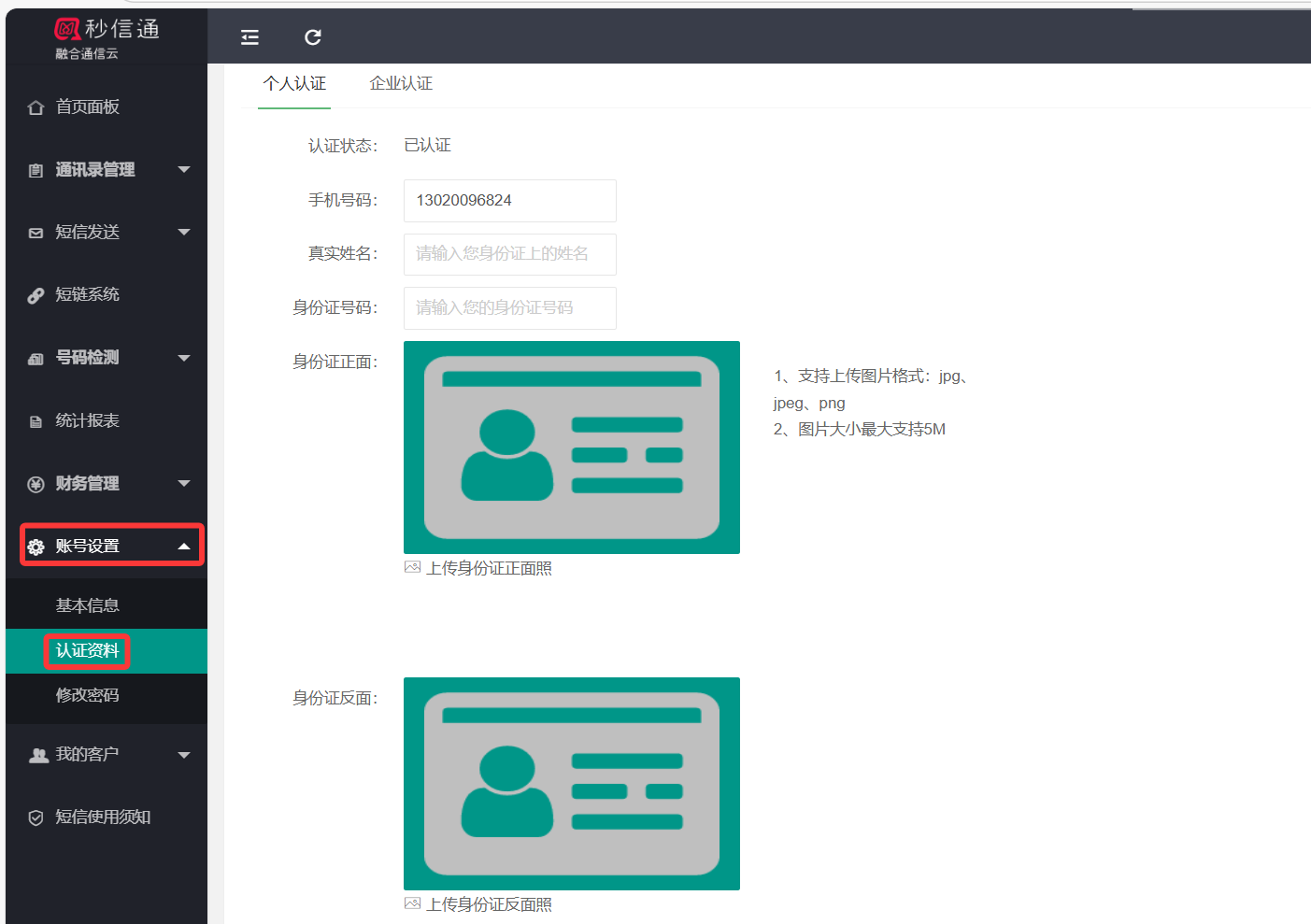Click the report icon beside 统计报表
Image resolution: width=1311 pixels, height=924 pixels.
pos(36,421)
